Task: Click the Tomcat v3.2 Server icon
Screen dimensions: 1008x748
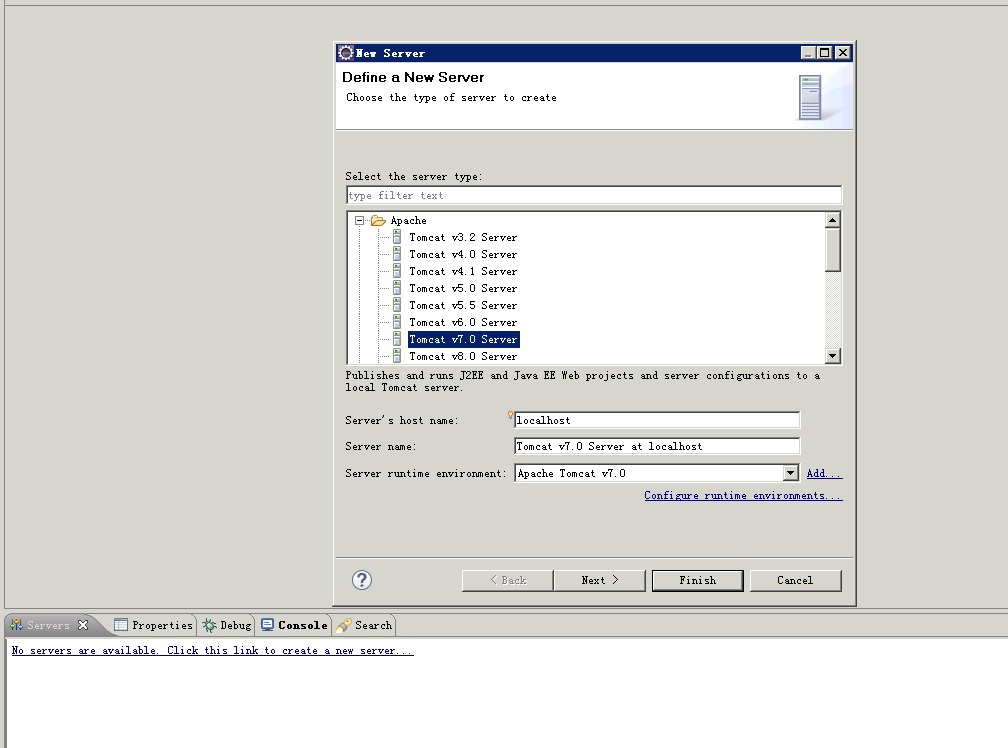Action: click(x=397, y=237)
